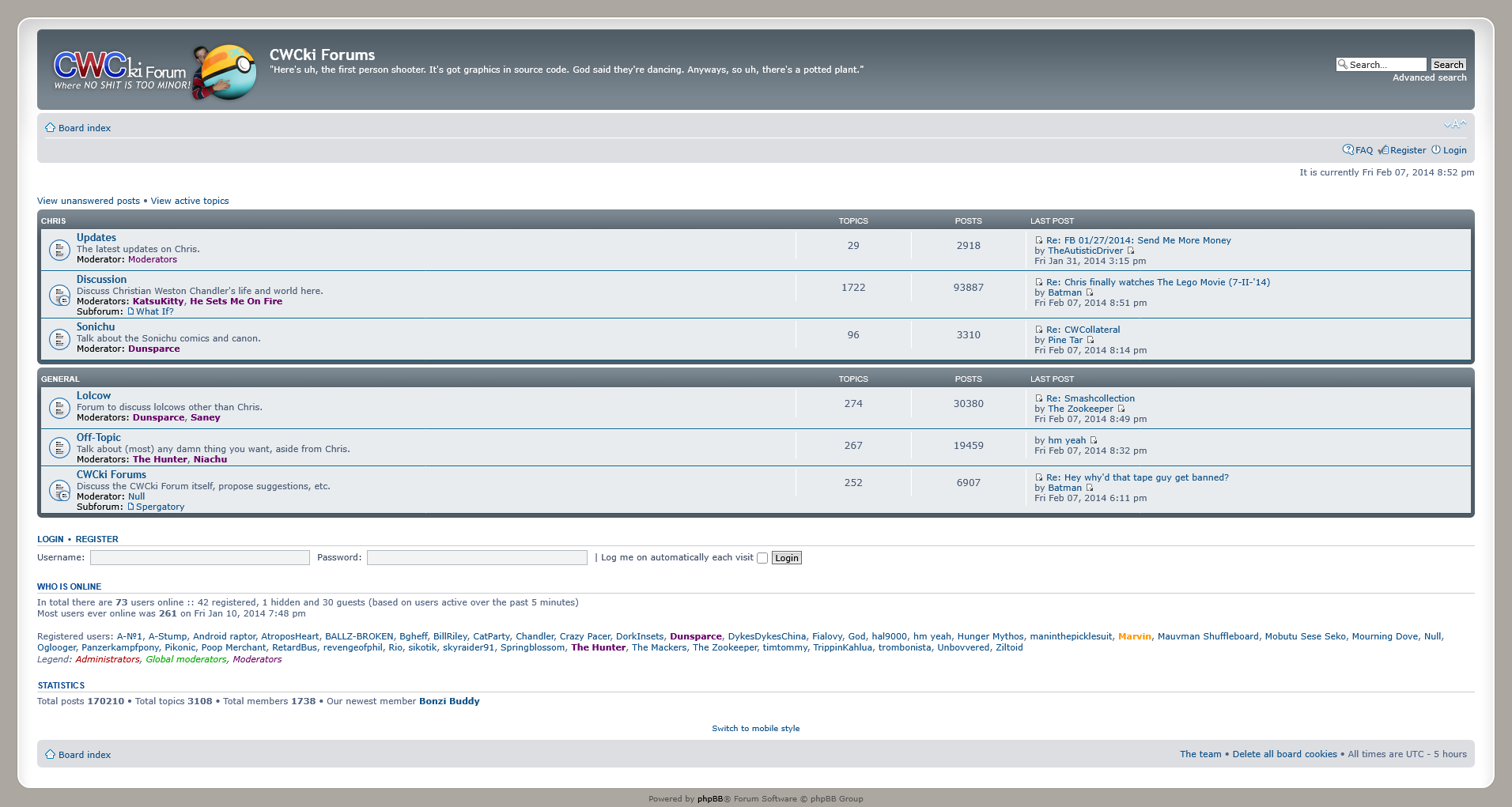Click the home icon beside footer Board index
The height and width of the screenshot is (807, 1512).
(x=50, y=754)
